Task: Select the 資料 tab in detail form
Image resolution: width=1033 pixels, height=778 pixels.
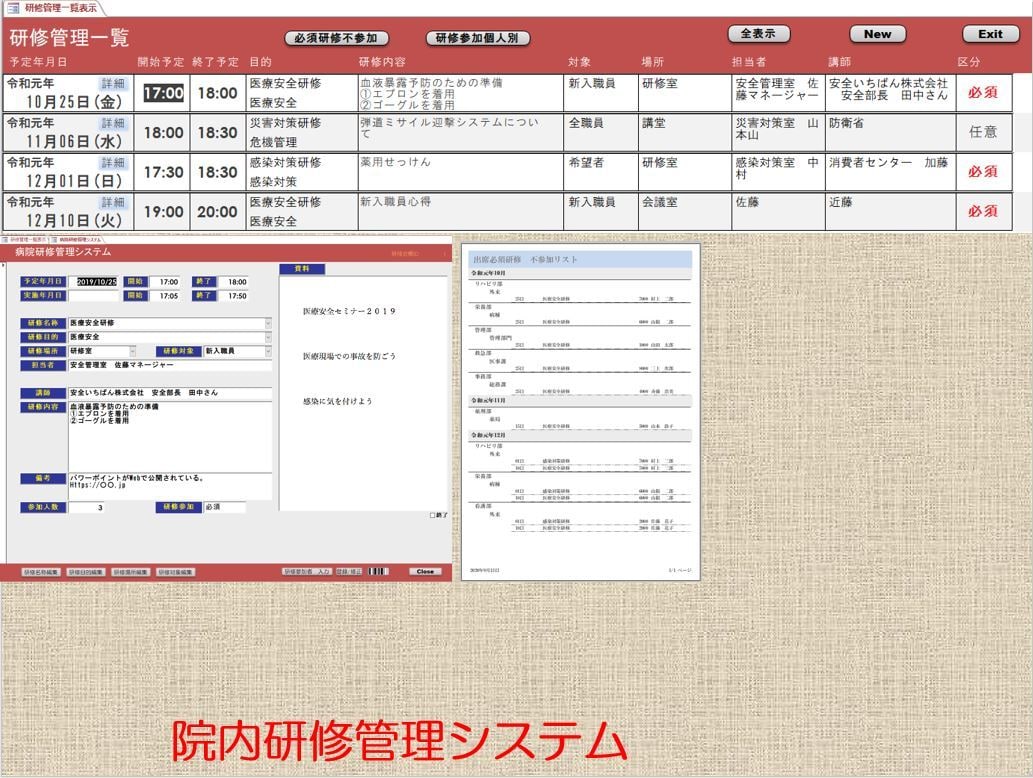Action: tap(302, 268)
